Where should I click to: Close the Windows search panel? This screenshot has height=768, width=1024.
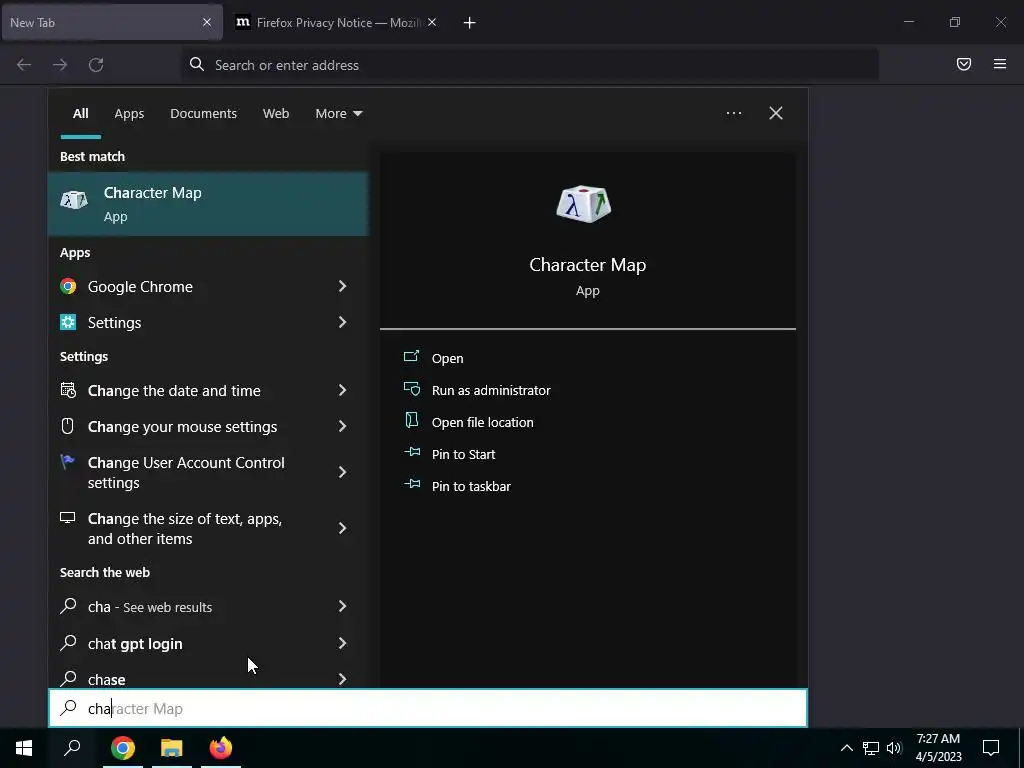click(x=776, y=113)
